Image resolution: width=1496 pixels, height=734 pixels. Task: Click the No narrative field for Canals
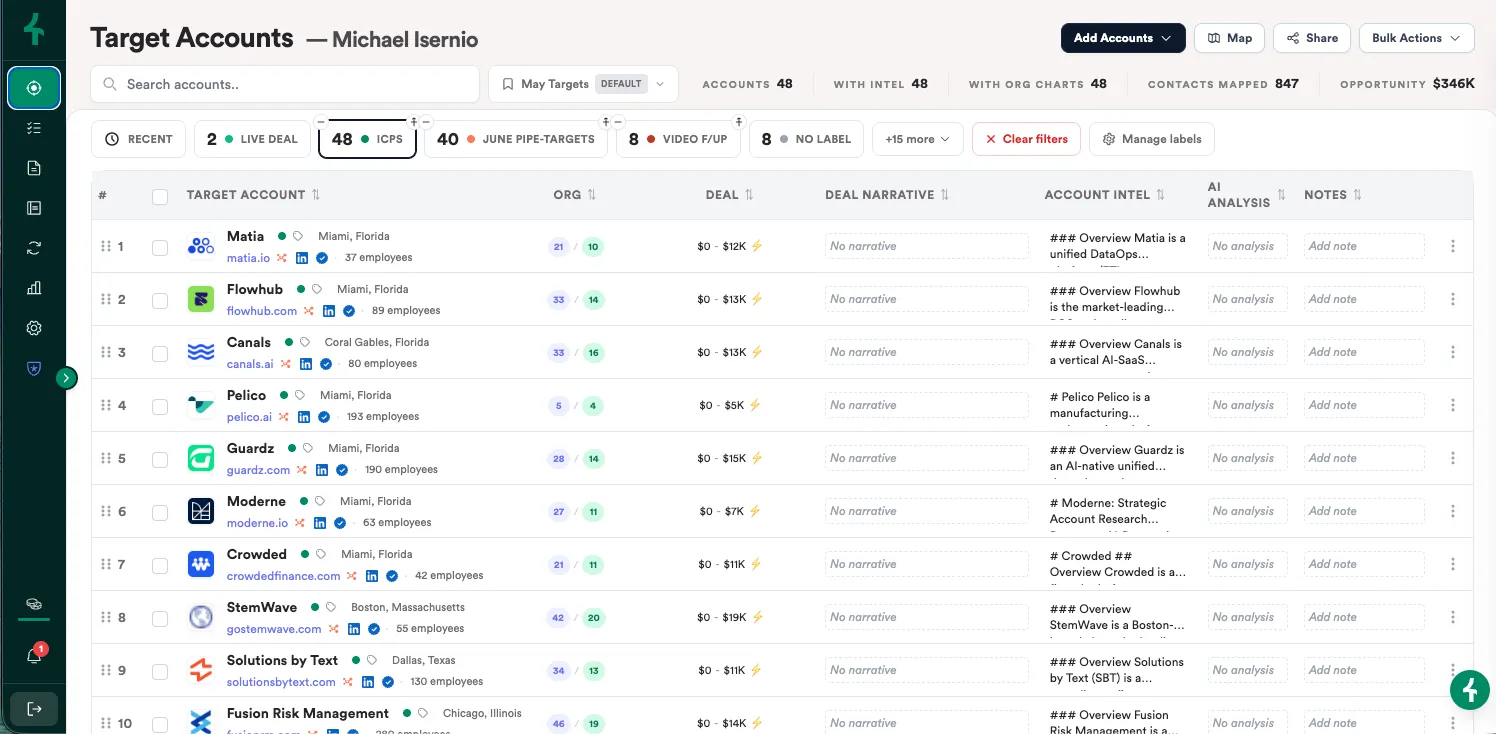pos(927,352)
